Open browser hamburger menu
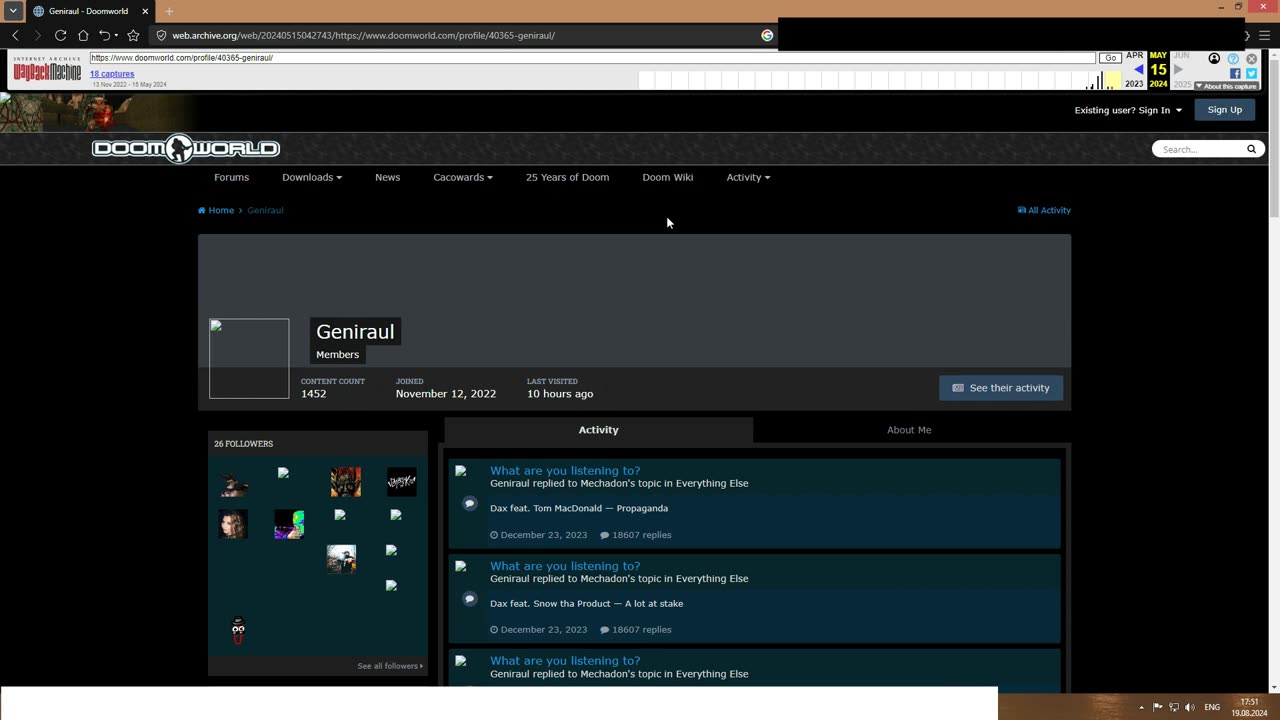The image size is (1280, 720). click(x=1264, y=35)
